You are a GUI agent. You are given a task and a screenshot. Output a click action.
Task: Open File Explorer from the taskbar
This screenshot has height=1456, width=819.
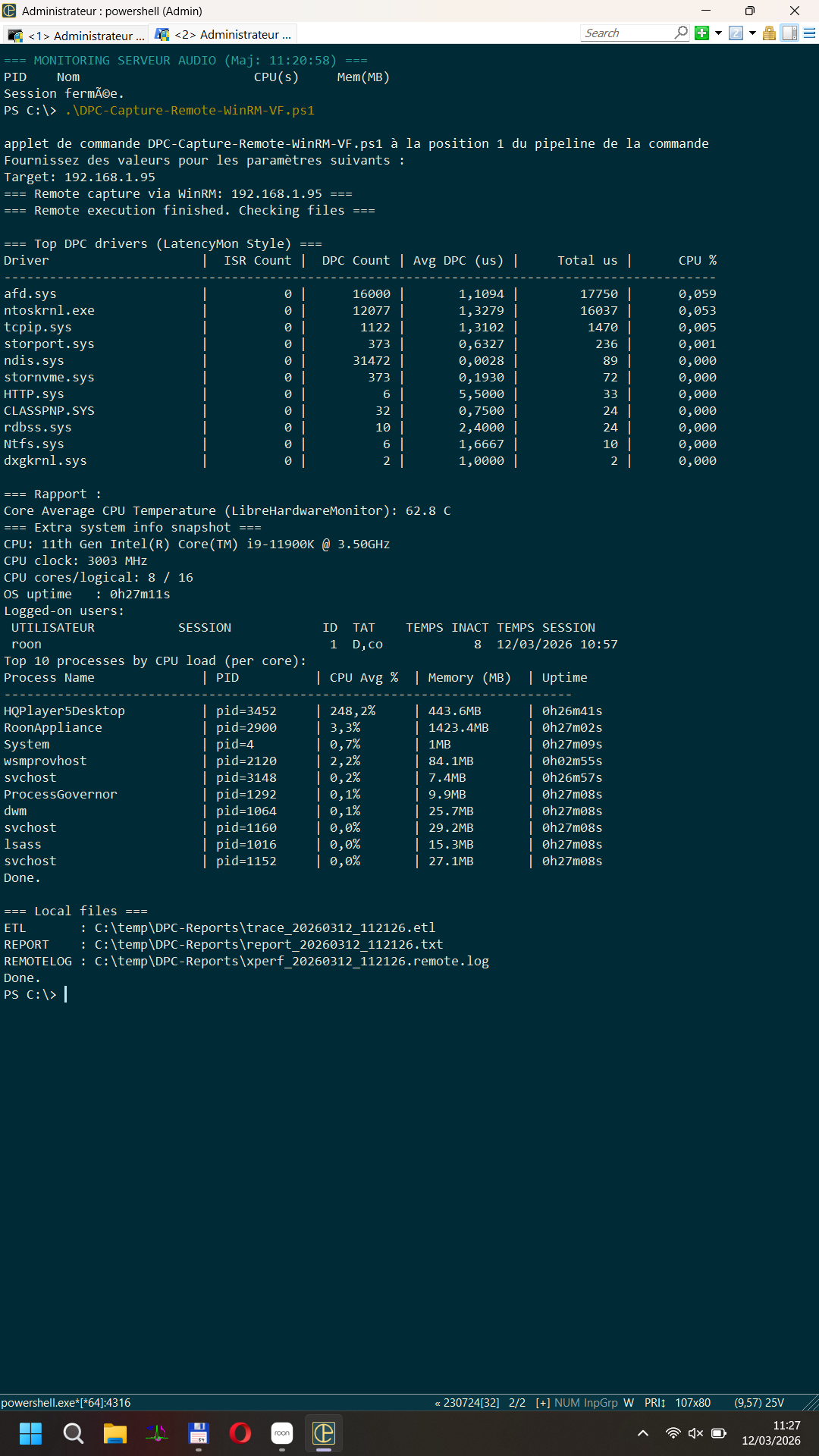click(x=115, y=1433)
